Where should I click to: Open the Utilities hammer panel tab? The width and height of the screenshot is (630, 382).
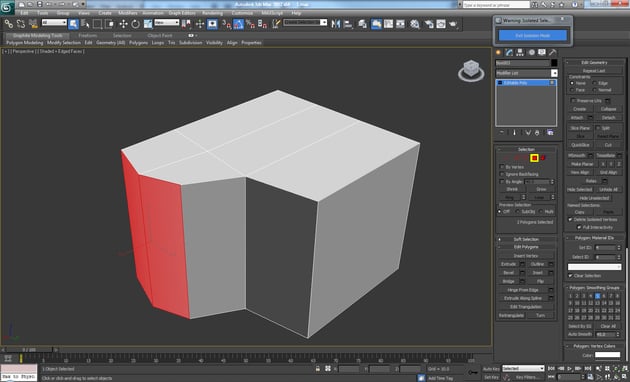(x=553, y=53)
